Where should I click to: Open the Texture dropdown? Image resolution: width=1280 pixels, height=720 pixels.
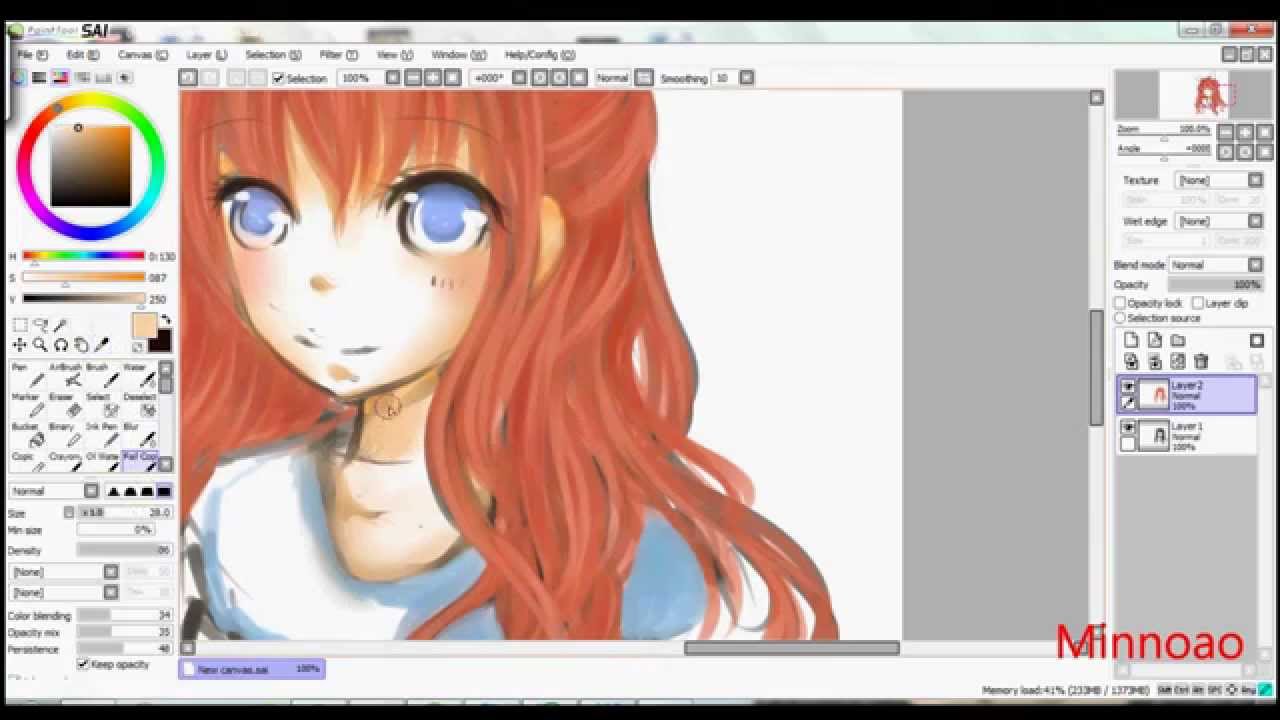coord(1220,180)
